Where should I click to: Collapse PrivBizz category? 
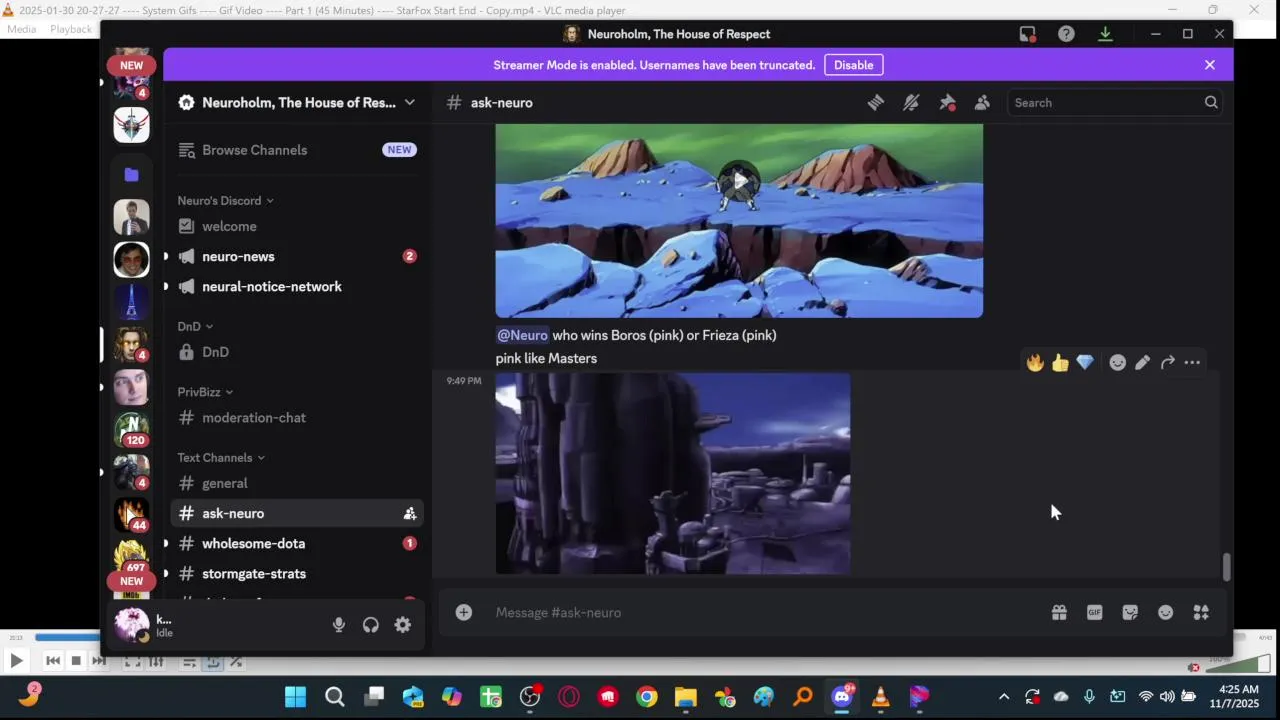[205, 392]
